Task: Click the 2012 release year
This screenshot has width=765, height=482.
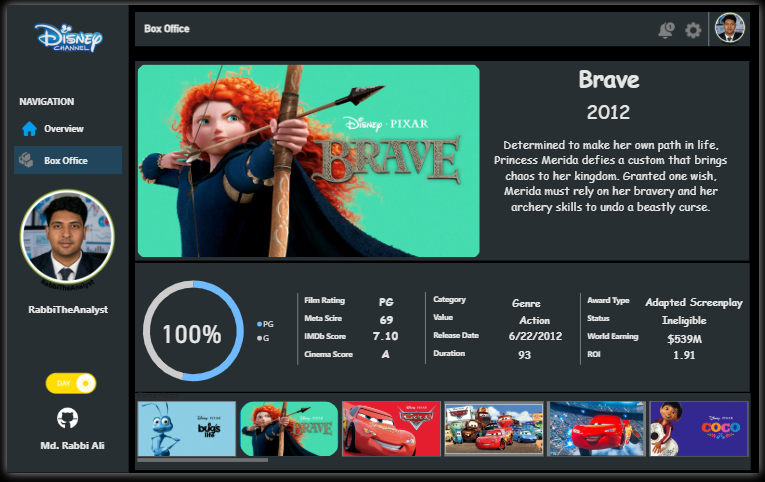Action: click(x=608, y=113)
